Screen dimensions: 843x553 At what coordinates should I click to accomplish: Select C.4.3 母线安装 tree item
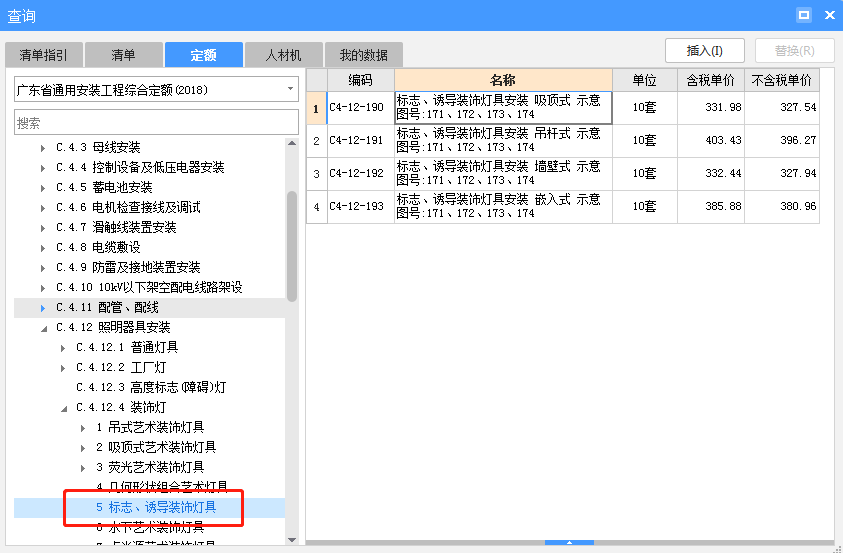click(98, 147)
